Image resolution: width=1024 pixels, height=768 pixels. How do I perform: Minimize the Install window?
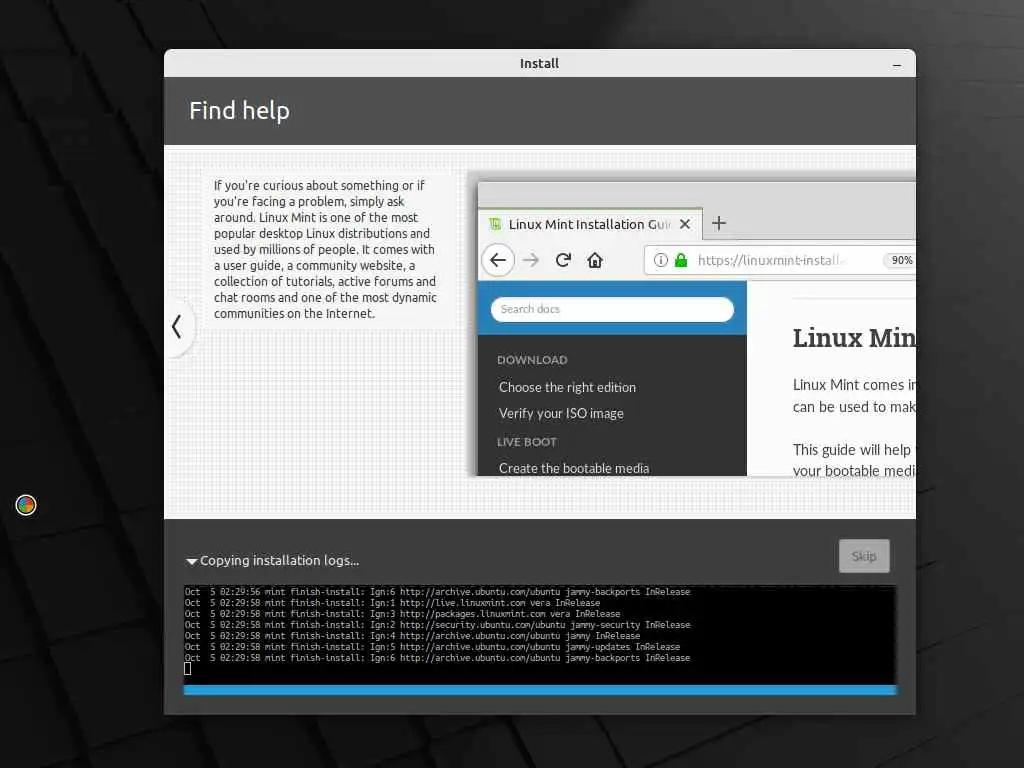(897, 65)
